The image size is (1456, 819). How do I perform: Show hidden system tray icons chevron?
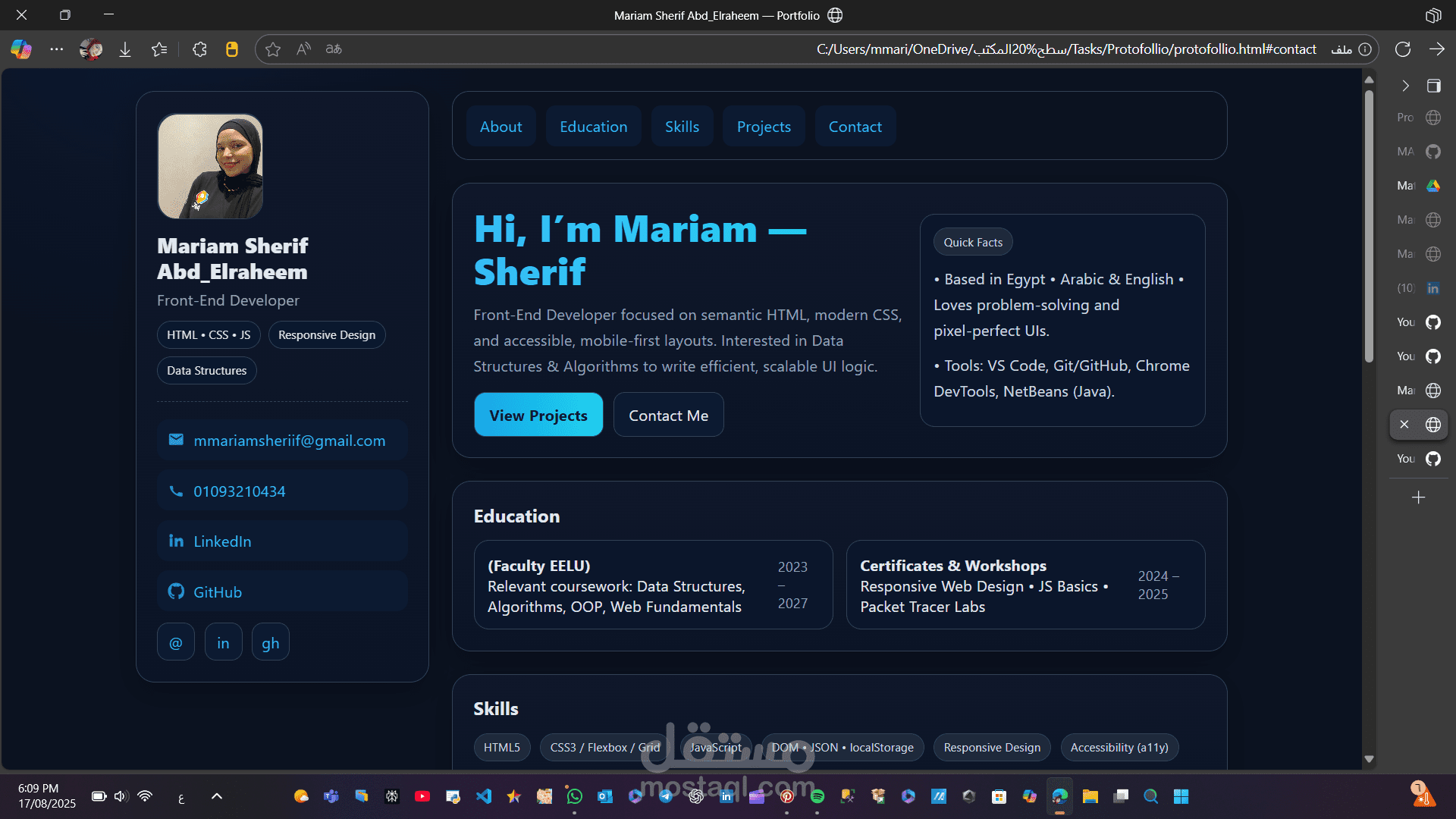(x=216, y=796)
